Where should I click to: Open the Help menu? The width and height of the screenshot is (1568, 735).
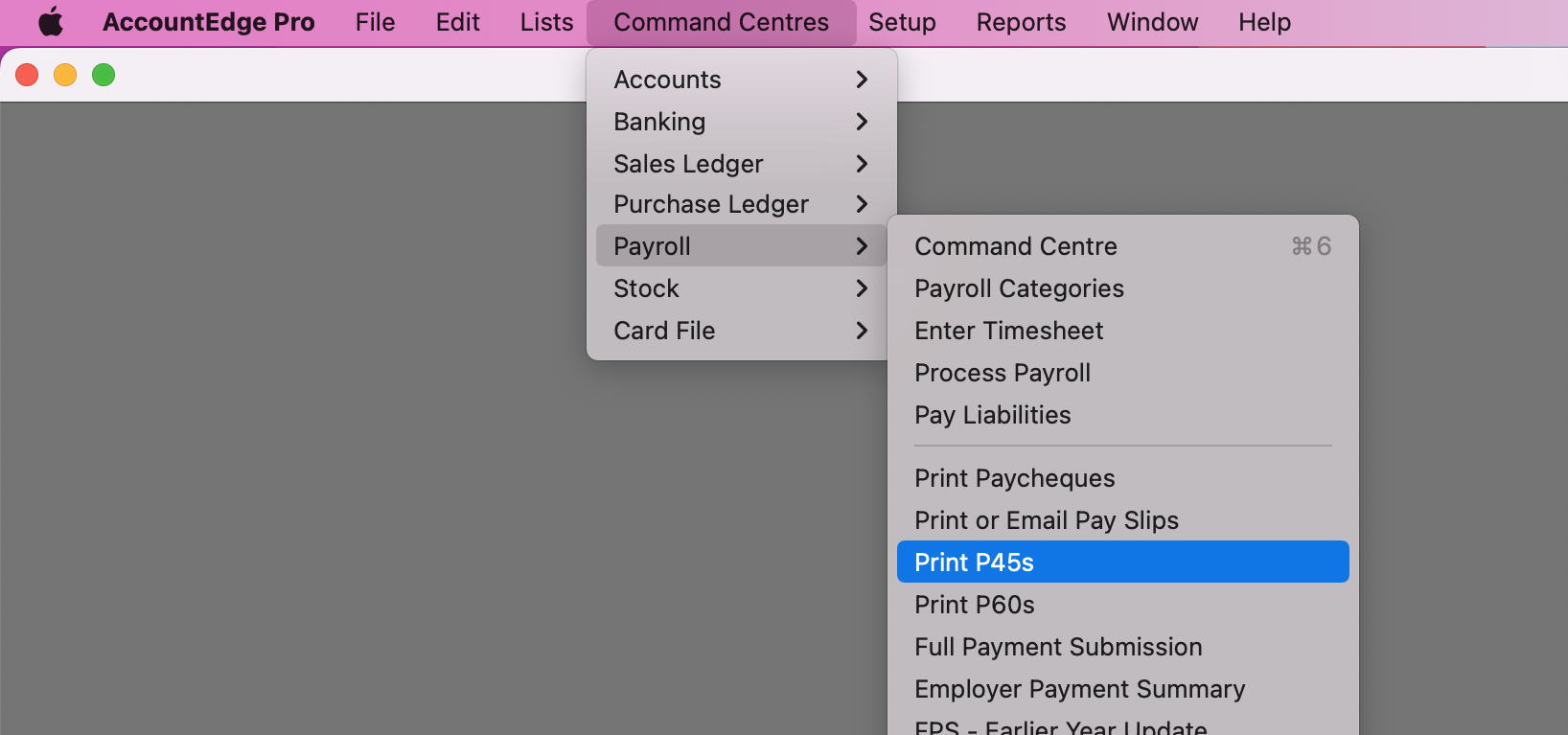(1264, 22)
